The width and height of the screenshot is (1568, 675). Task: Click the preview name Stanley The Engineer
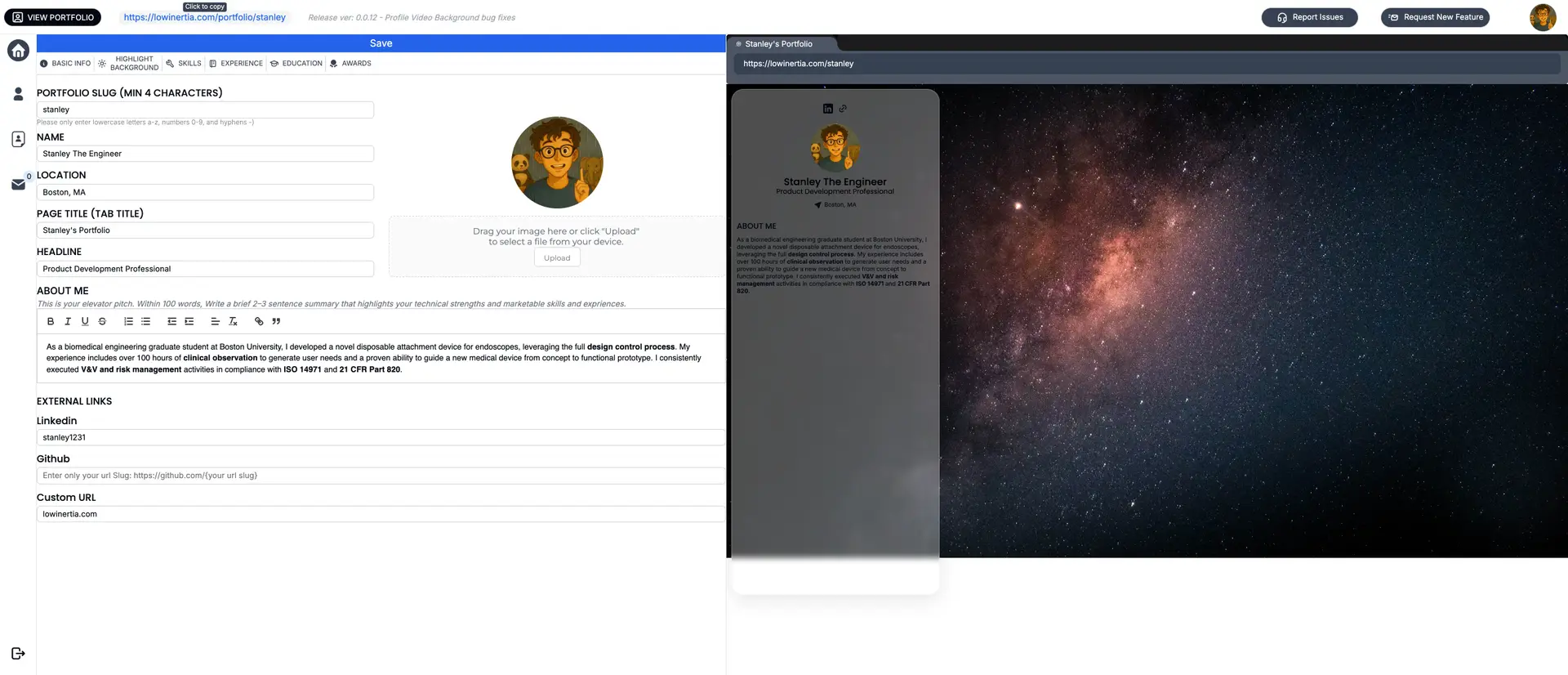point(835,182)
